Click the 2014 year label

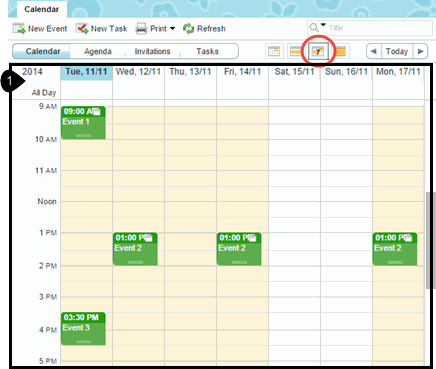click(x=32, y=72)
